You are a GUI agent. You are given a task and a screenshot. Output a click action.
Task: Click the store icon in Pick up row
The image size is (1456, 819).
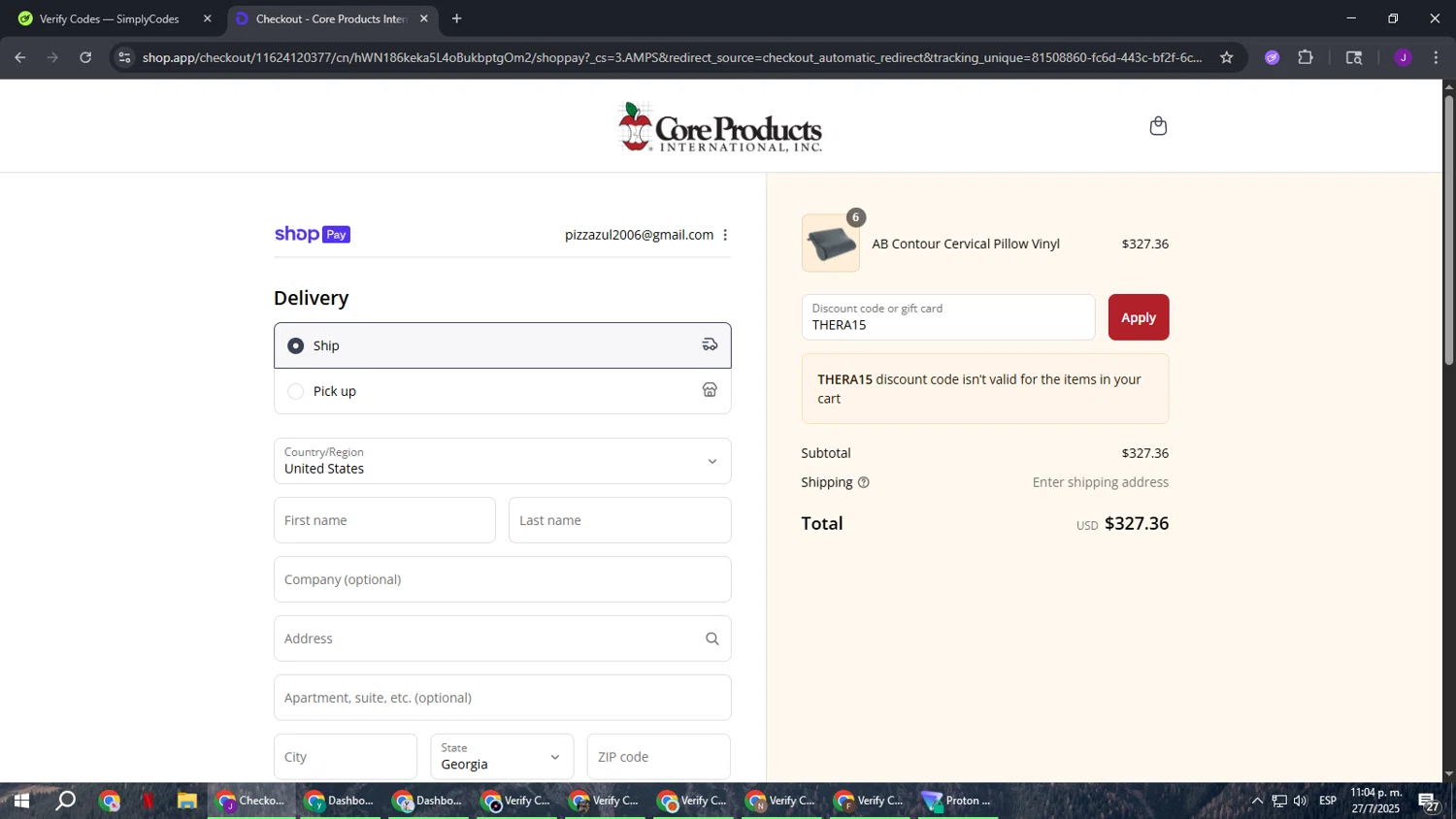[x=710, y=390]
